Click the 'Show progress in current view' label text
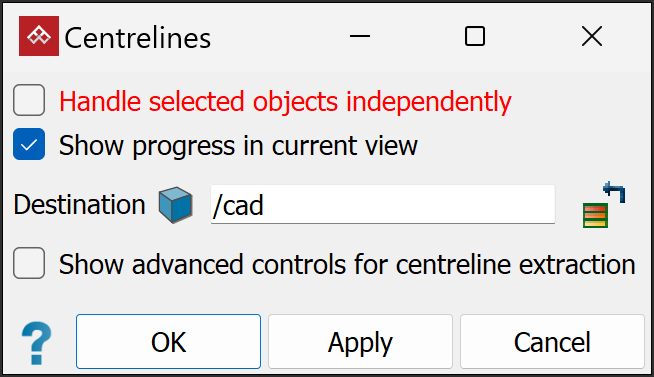Image resolution: width=654 pixels, height=377 pixels. [x=238, y=146]
